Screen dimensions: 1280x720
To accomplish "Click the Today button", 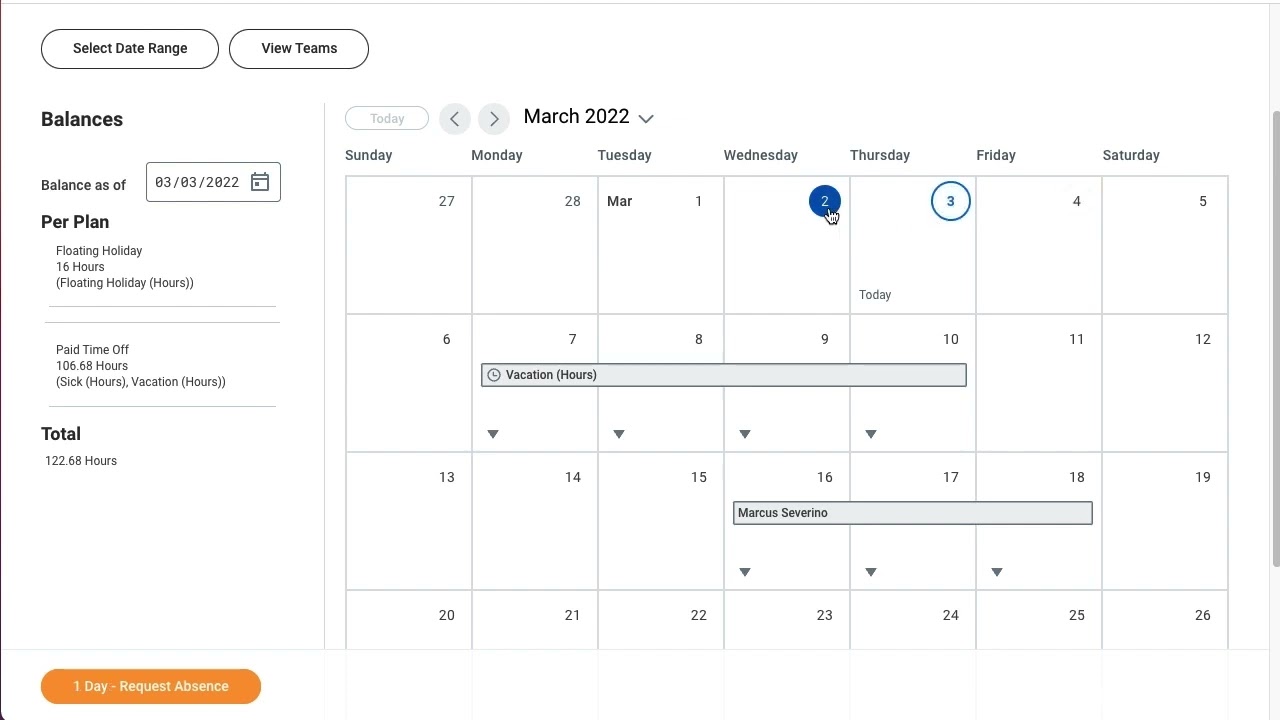I will pyautogui.click(x=387, y=118).
